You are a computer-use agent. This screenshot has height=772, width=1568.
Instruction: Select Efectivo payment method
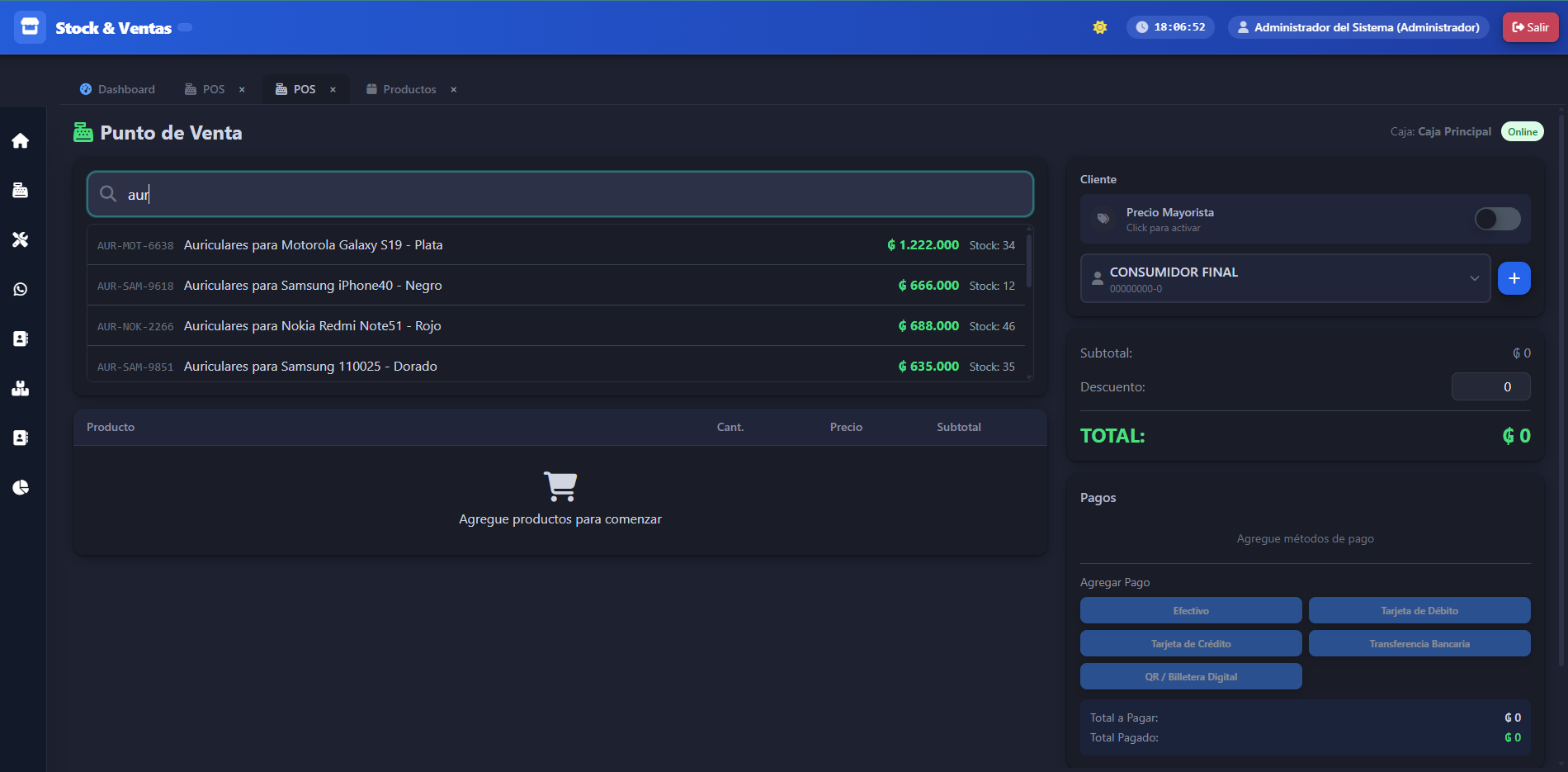(x=1190, y=610)
